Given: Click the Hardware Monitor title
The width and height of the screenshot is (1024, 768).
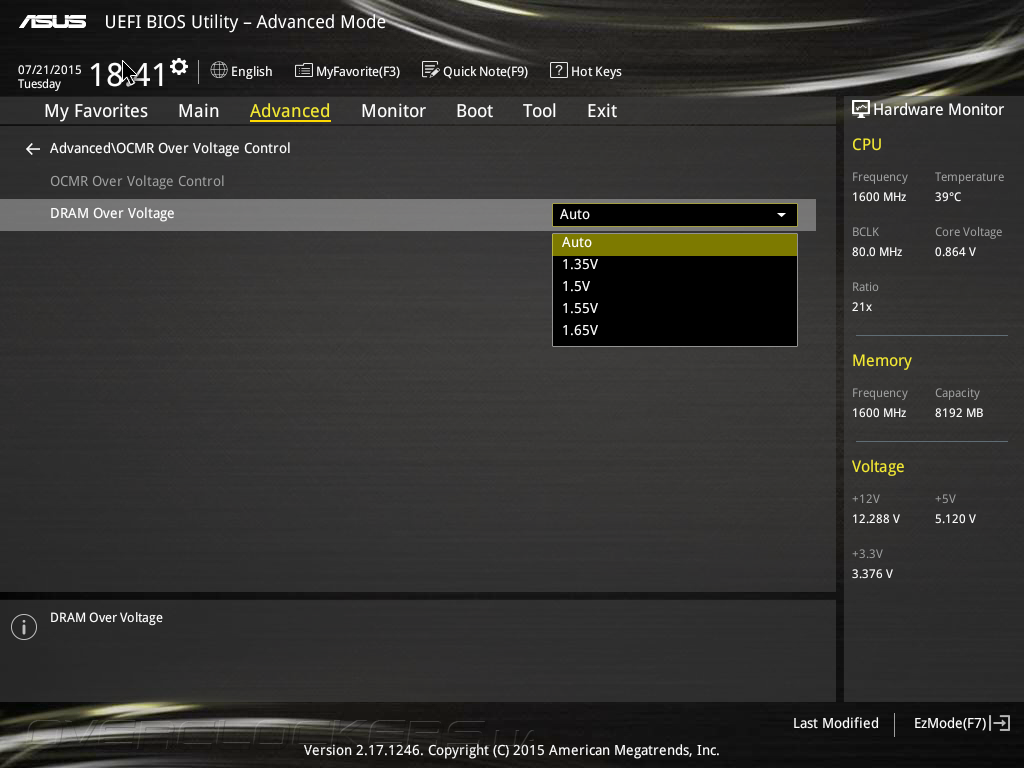Looking at the screenshot, I should (x=938, y=110).
